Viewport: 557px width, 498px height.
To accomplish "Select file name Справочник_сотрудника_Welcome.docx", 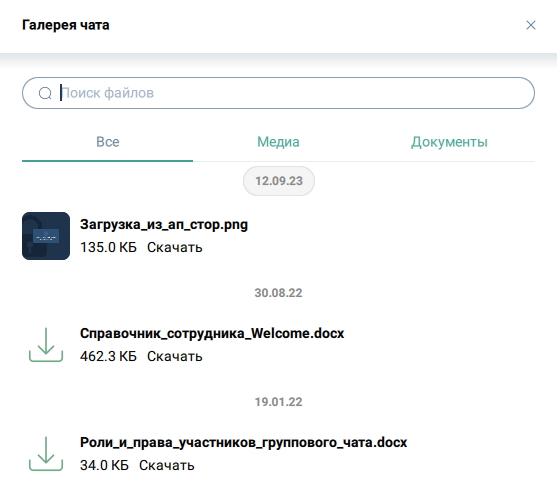I will [212, 334].
